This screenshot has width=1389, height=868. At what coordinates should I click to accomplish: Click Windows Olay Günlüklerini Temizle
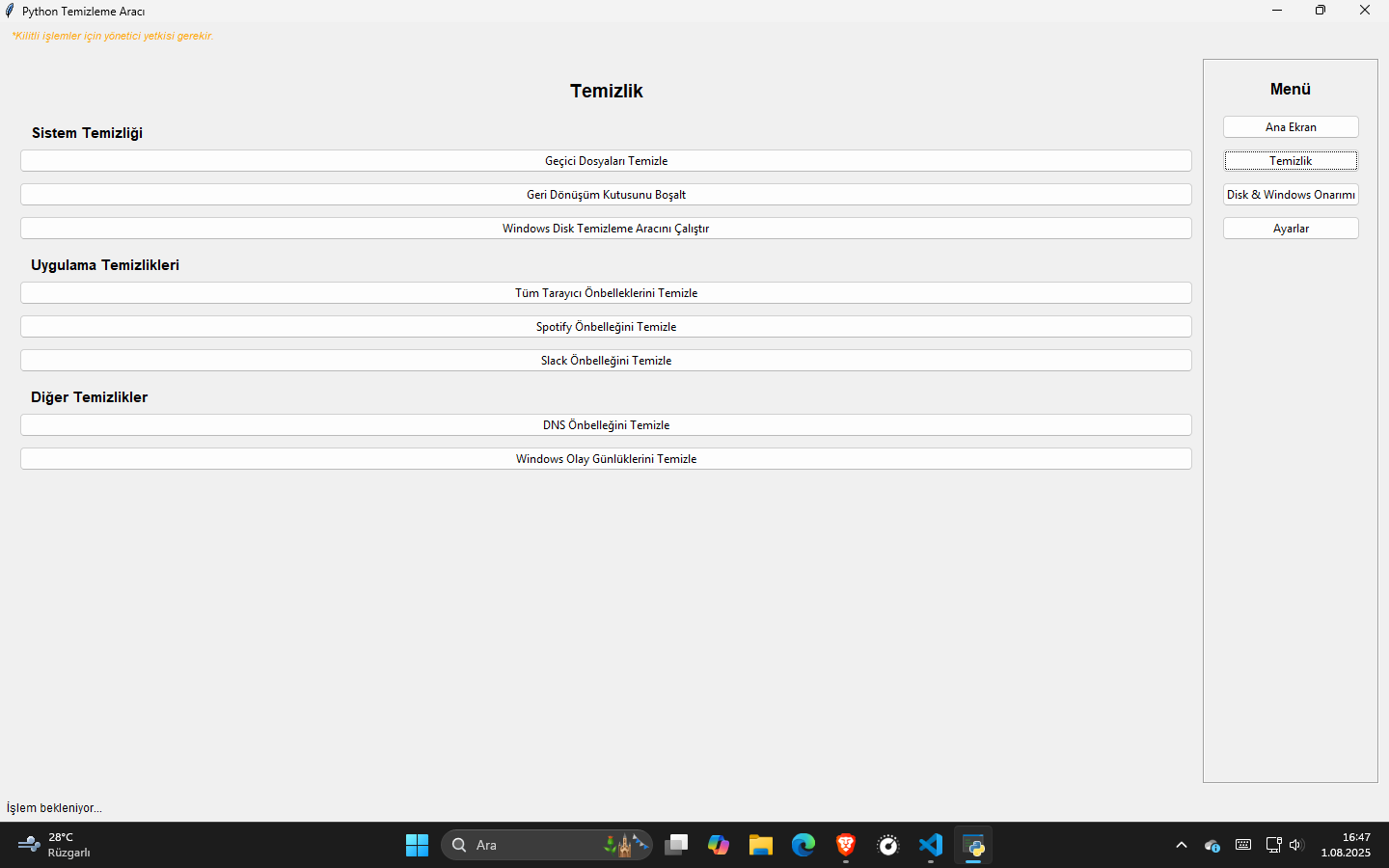pos(606,459)
